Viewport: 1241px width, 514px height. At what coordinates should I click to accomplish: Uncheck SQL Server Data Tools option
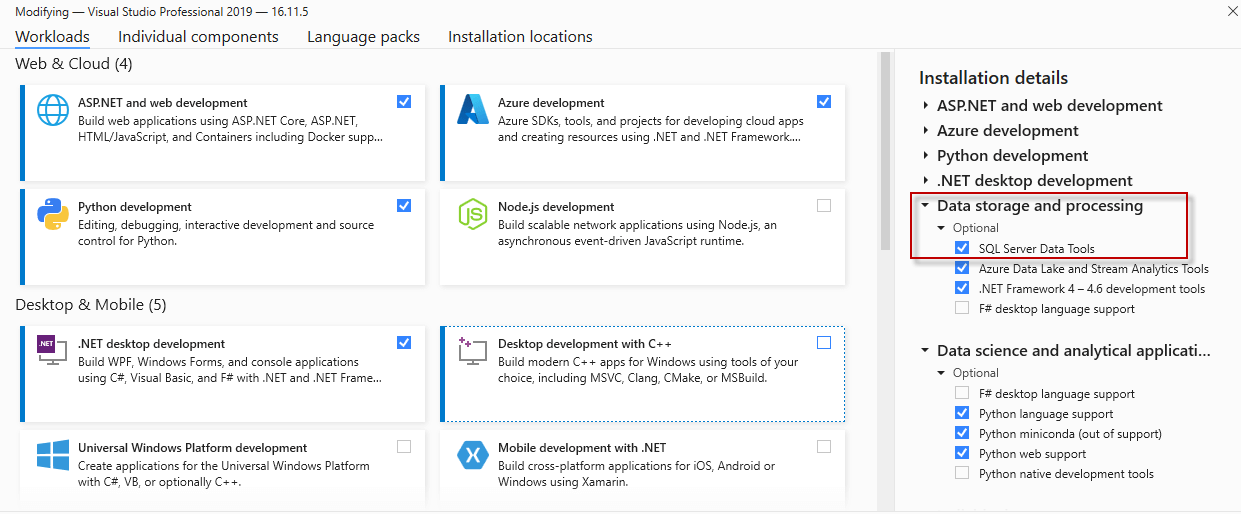tap(962, 248)
